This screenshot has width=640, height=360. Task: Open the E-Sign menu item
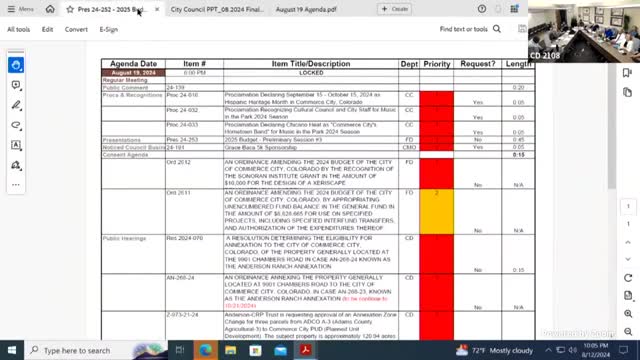click(x=109, y=29)
